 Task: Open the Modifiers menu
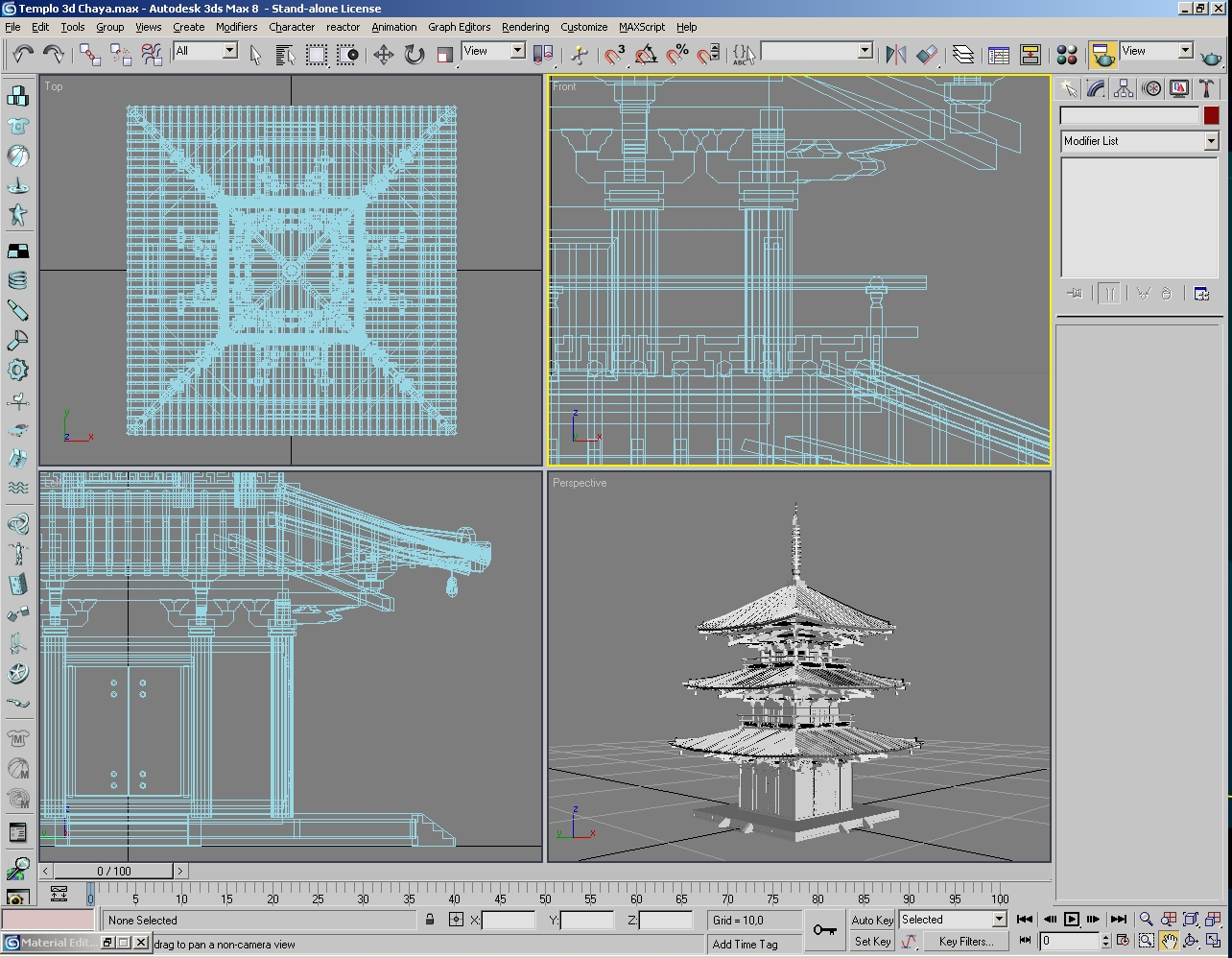(236, 27)
